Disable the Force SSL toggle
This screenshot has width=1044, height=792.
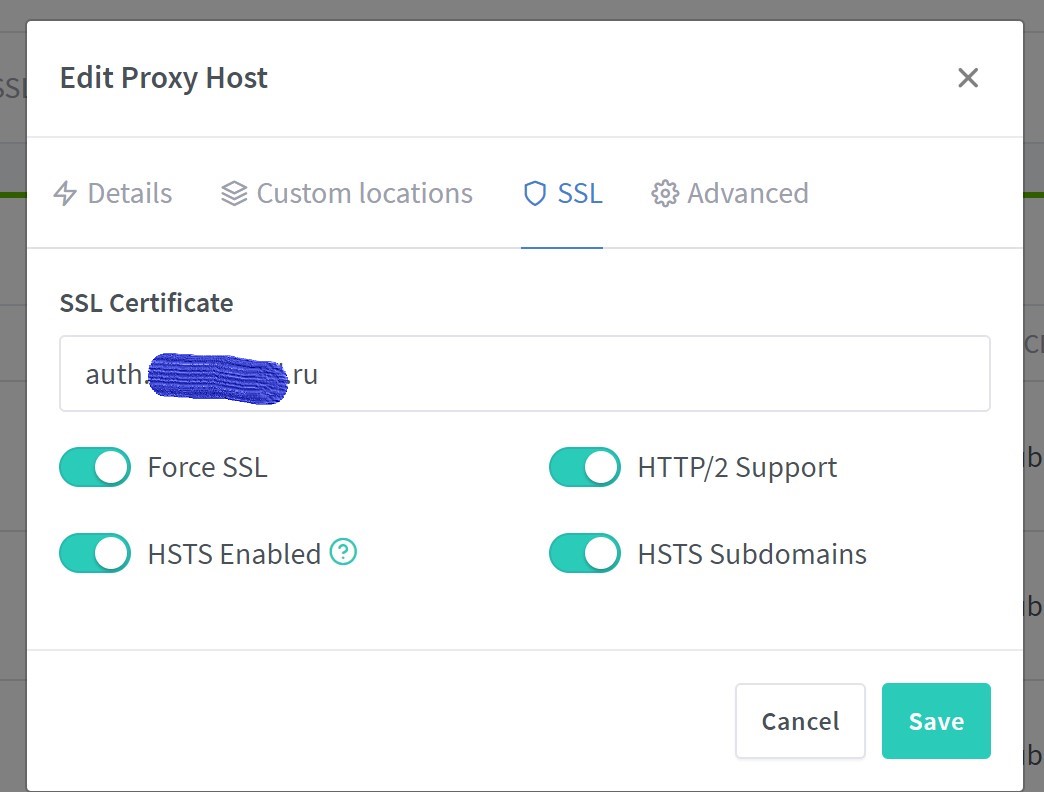[x=95, y=467]
